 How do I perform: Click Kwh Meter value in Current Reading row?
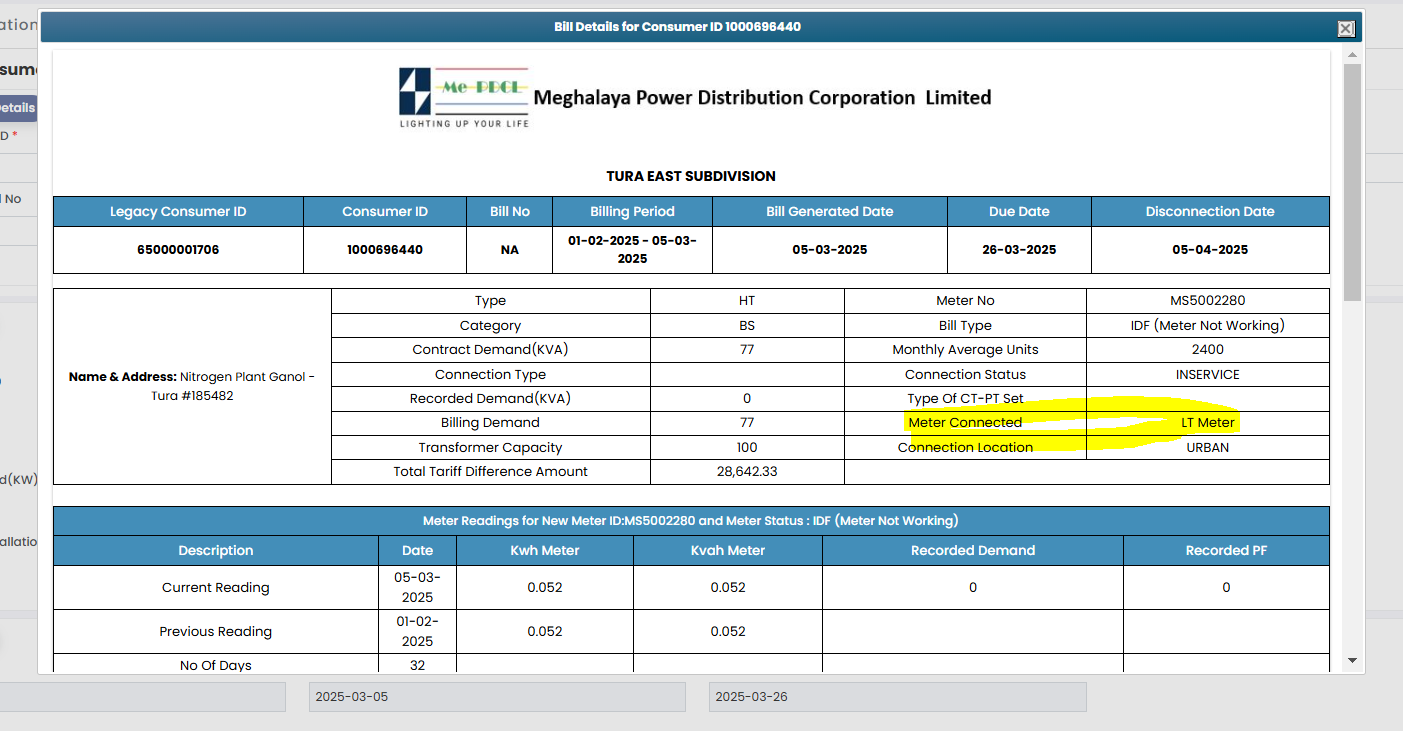point(545,588)
